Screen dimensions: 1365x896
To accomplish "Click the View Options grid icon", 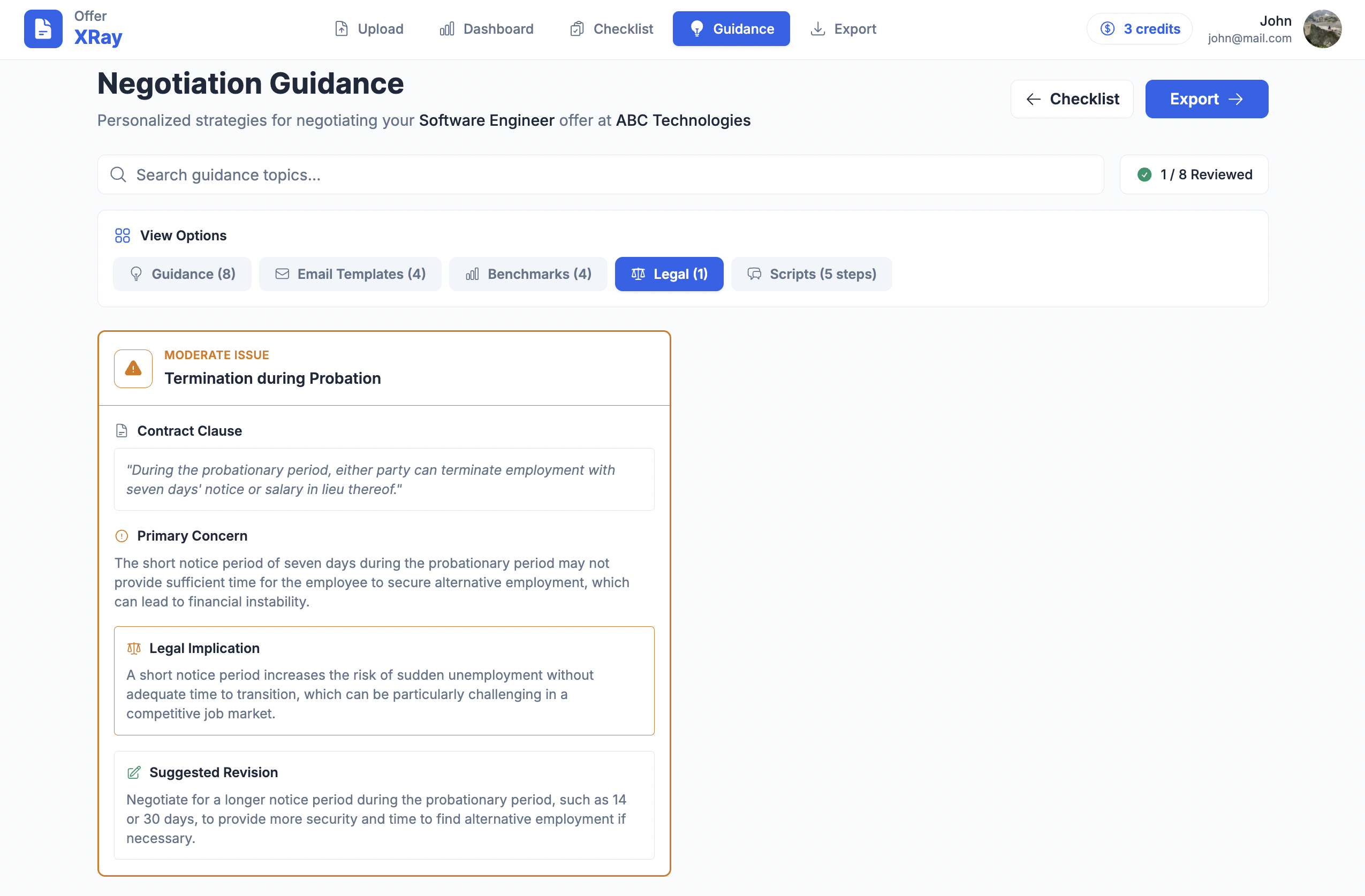I will (122, 236).
